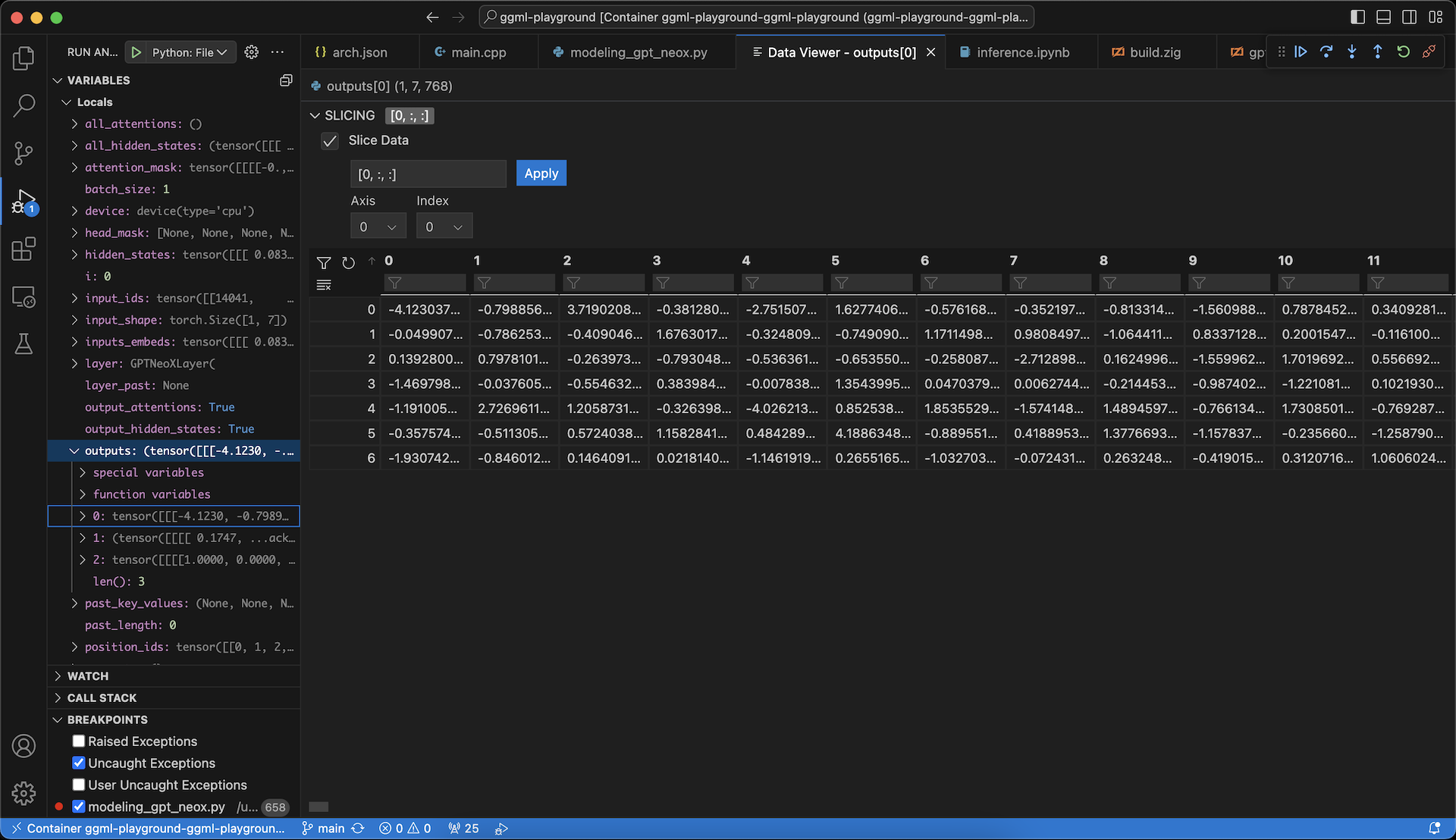The height and width of the screenshot is (840, 1456).
Task: Switch to modeling_gpt_neox.py tab
Action: [637, 52]
